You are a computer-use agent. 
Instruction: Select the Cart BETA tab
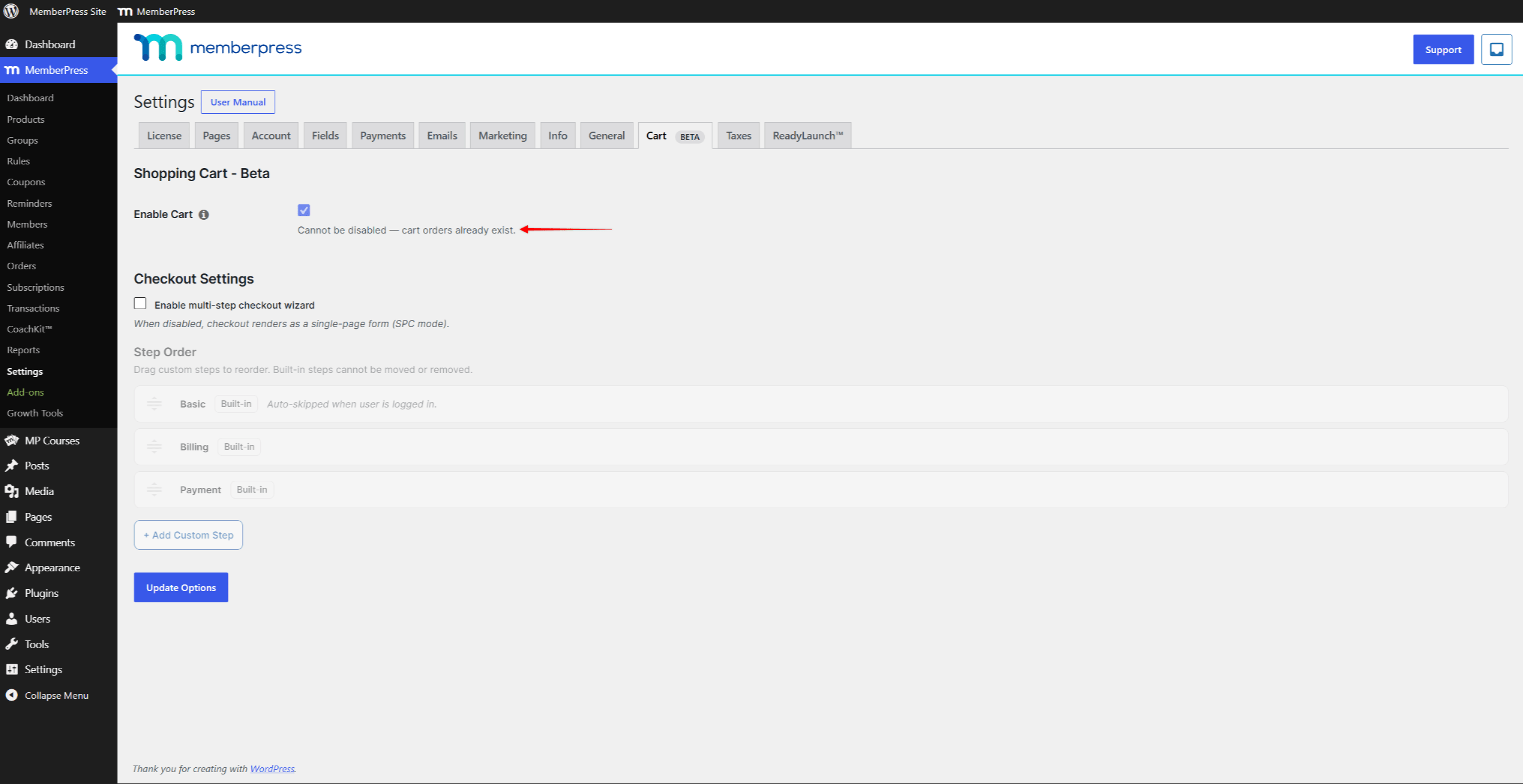(x=675, y=135)
